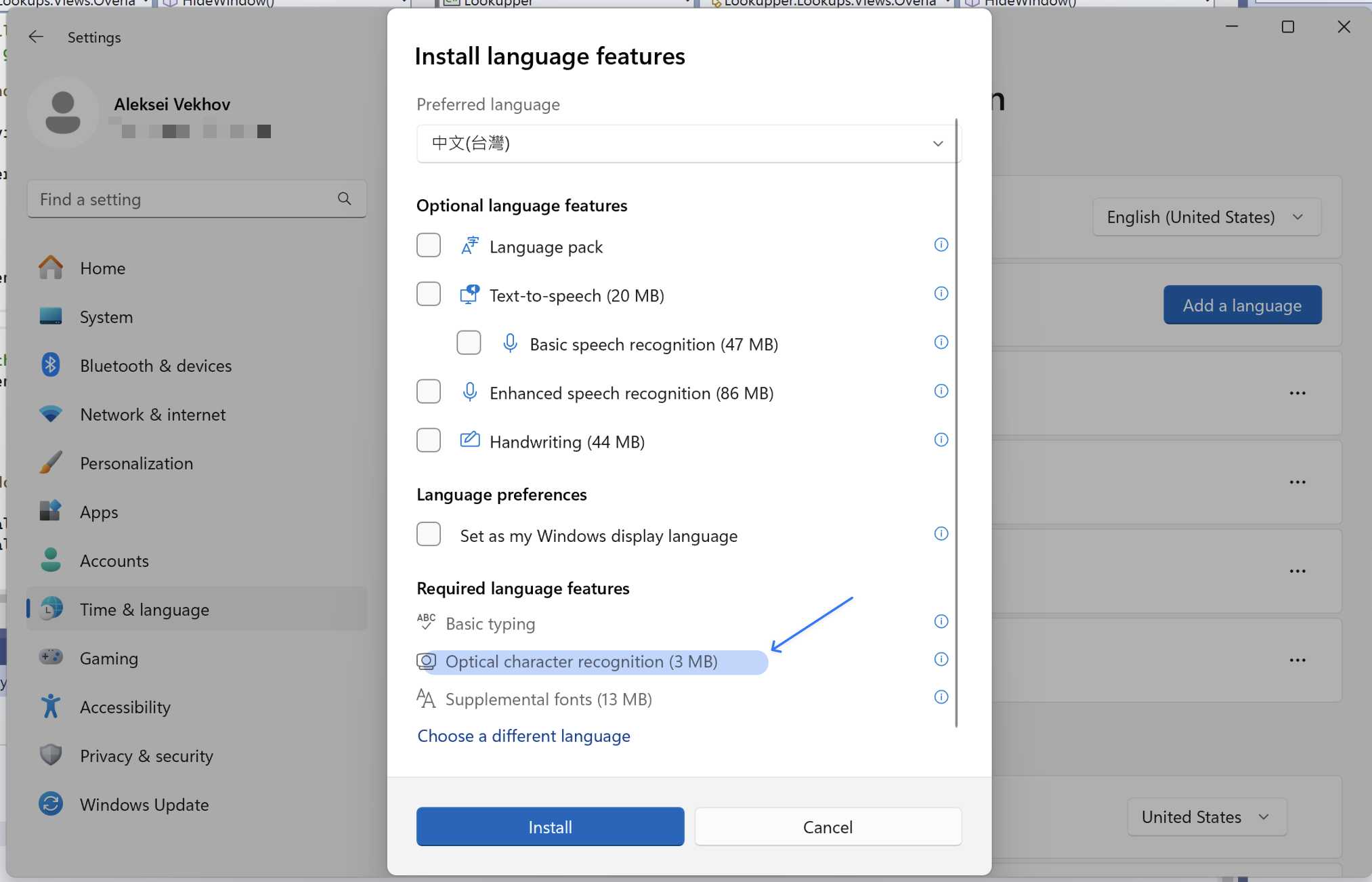Click the Personalization paintbrush icon
The height and width of the screenshot is (882, 1372).
coord(51,463)
